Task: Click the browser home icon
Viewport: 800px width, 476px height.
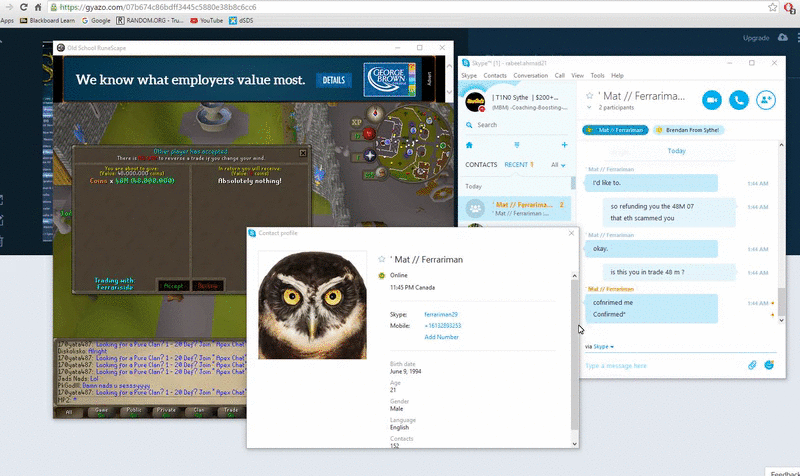Action: pyautogui.click(x=38, y=7)
